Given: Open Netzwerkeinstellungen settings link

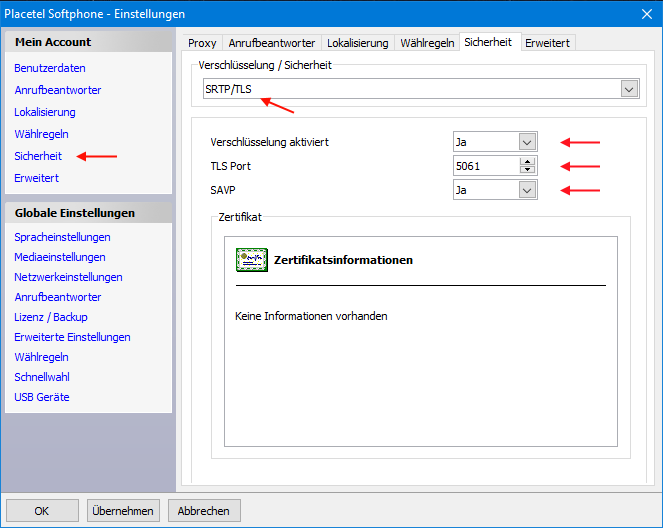Looking at the screenshot, I should pos(68,277).
